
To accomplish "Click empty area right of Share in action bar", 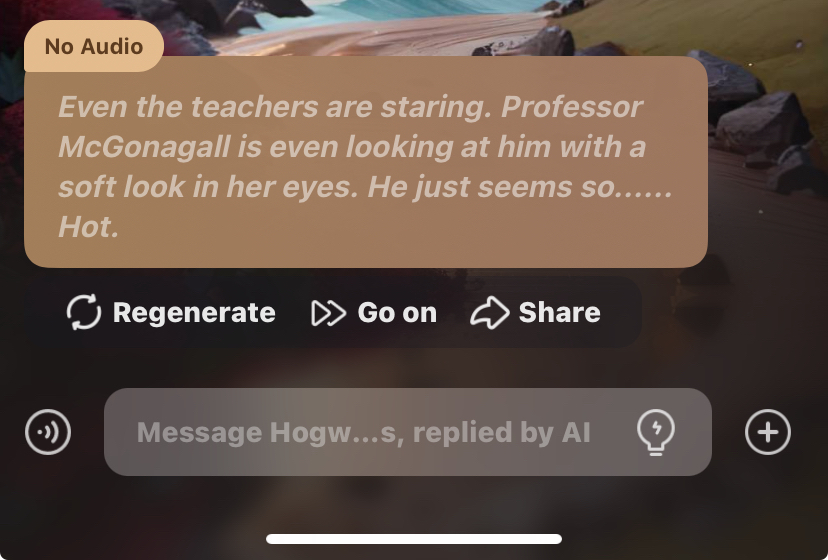I will (x=621, y=312).
